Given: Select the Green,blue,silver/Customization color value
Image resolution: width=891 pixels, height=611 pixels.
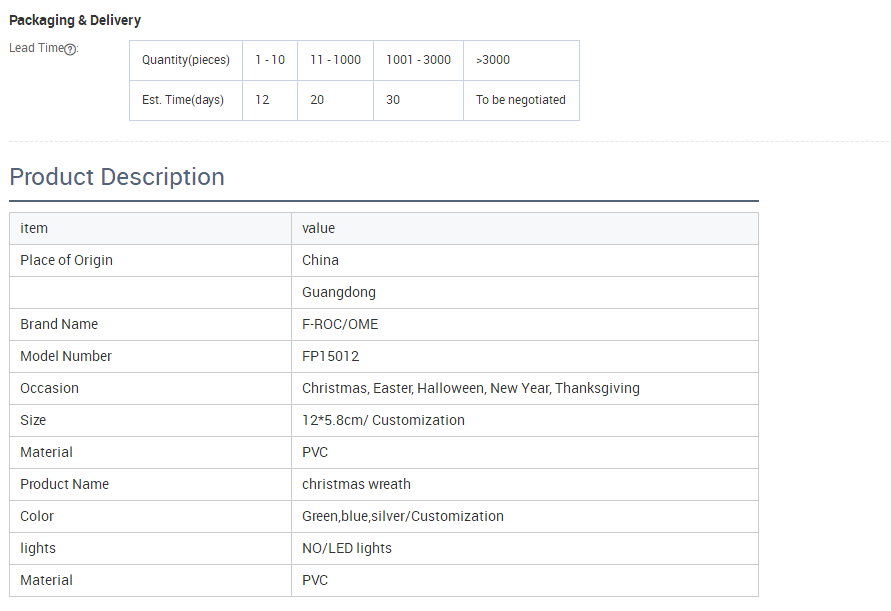Looking at the screenshot, I should (403, 516).
